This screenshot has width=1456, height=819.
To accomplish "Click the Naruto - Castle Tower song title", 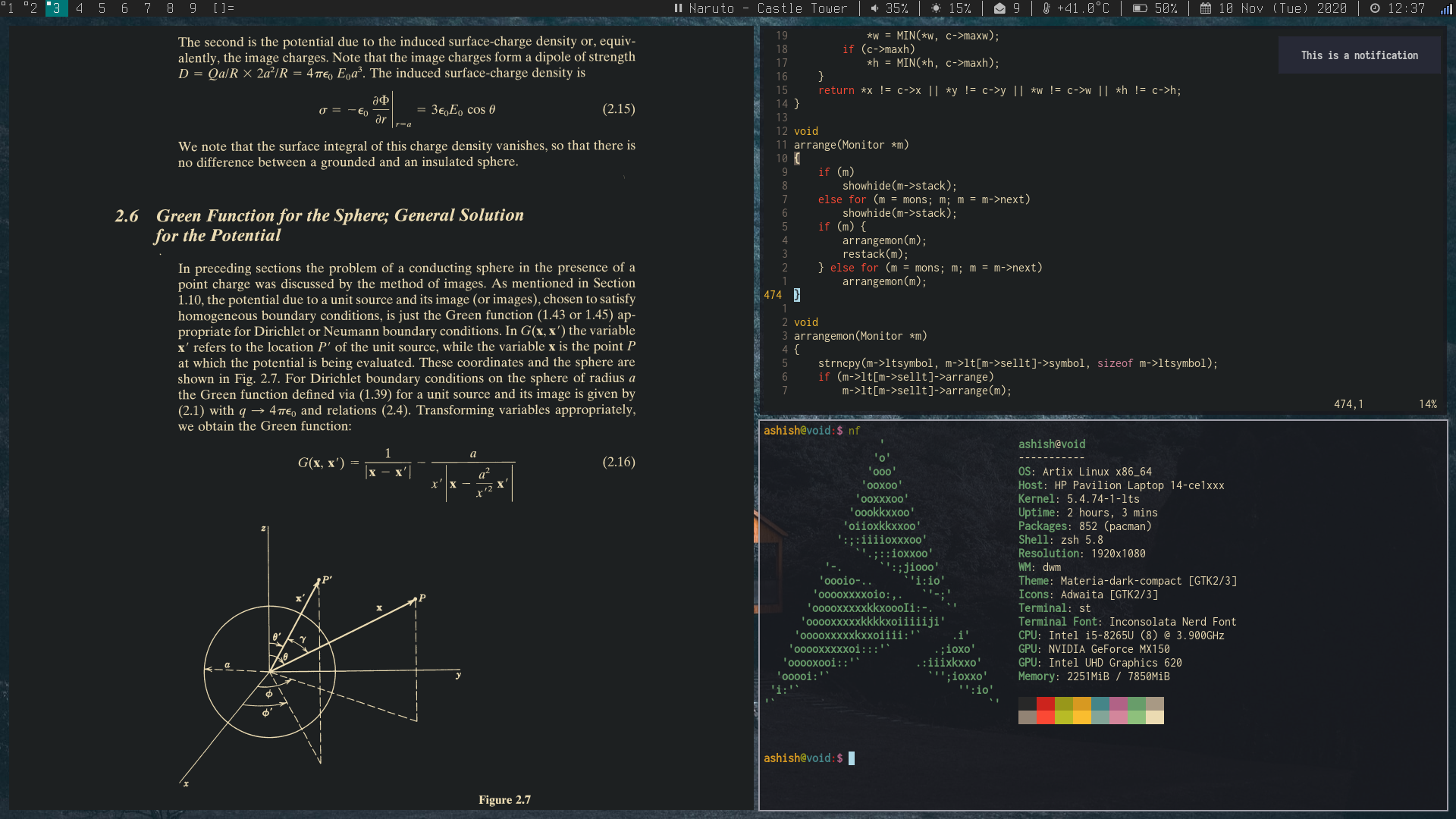I will tap(767, 8).
